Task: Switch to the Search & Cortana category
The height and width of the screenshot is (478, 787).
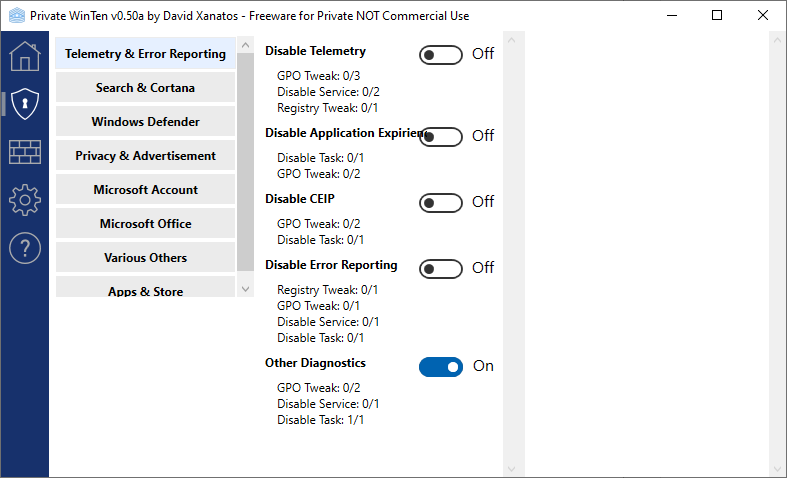Action: (x=146, y=88)
